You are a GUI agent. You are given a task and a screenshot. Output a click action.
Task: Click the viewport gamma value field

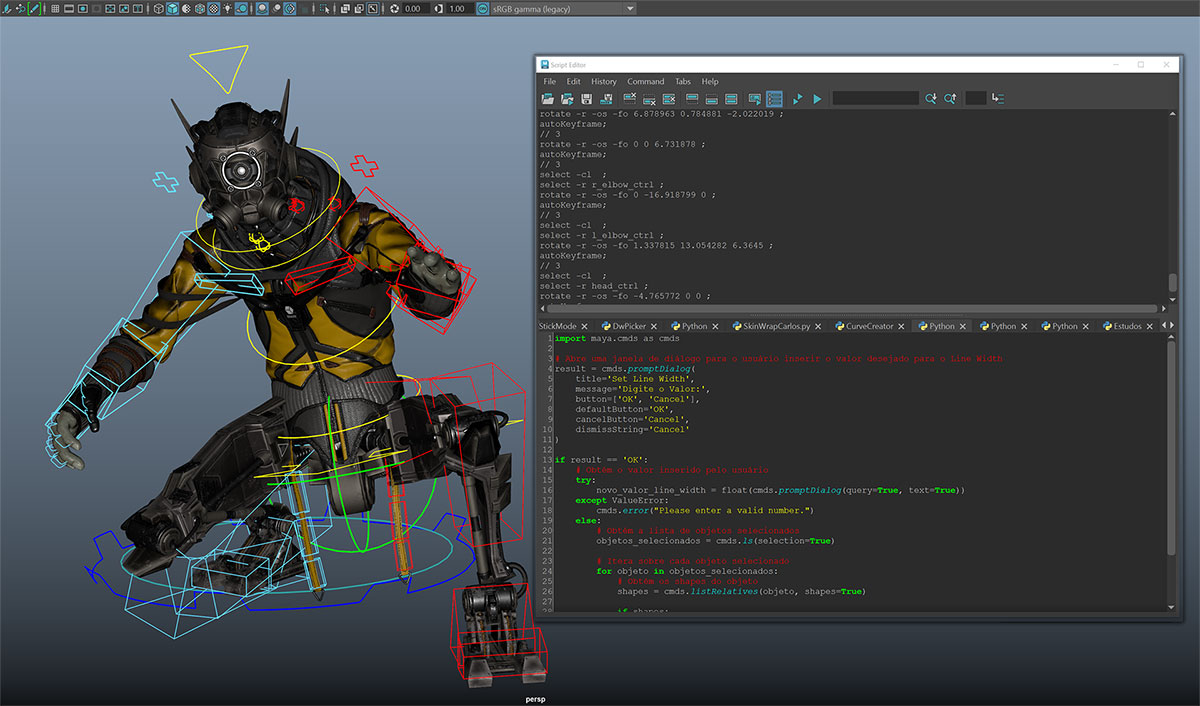click(x=456, y=8)
